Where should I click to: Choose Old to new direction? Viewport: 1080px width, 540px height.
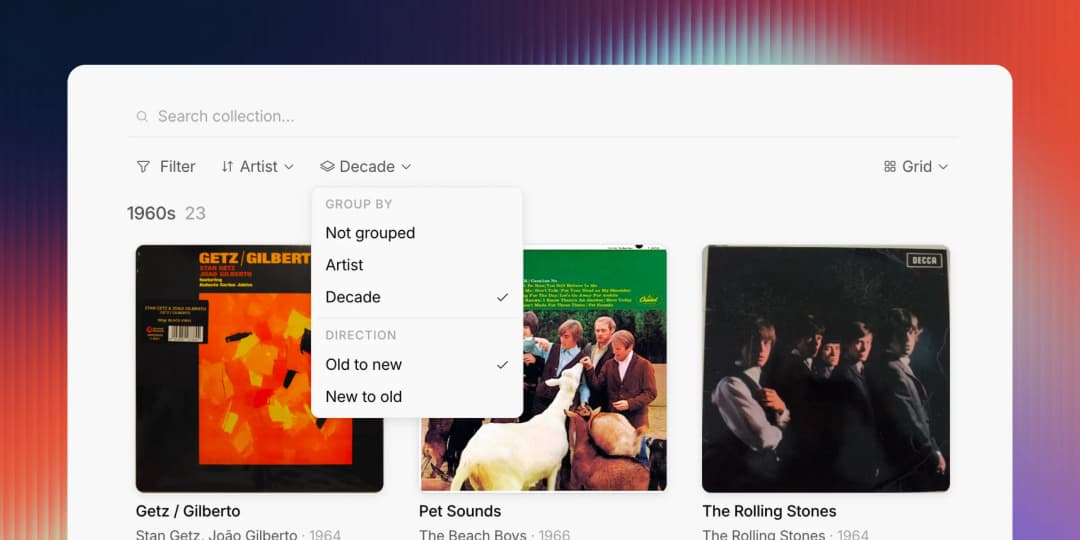point(417,365)
